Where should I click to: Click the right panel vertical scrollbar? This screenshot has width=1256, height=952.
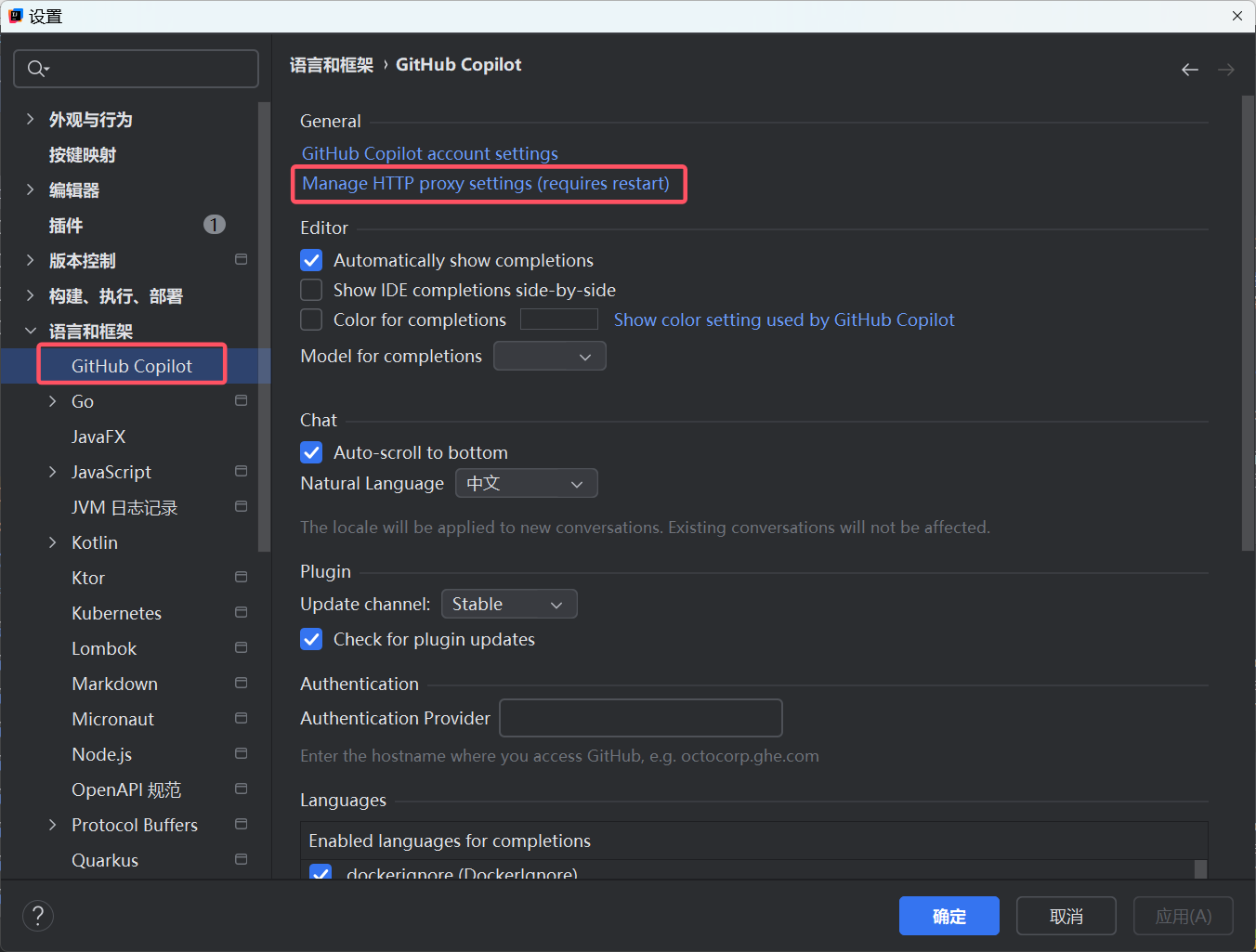(1248, 323)
